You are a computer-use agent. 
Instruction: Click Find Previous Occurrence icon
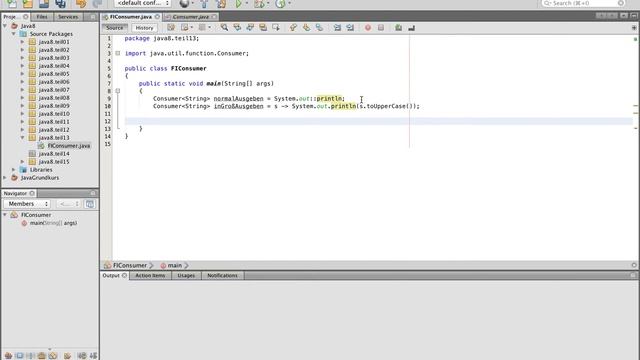click(237, 28)
